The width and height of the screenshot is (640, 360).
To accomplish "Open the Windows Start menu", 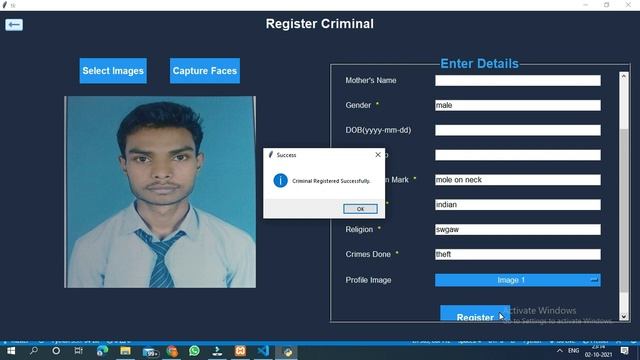I will pyautogui.click(x=11, y=351).
